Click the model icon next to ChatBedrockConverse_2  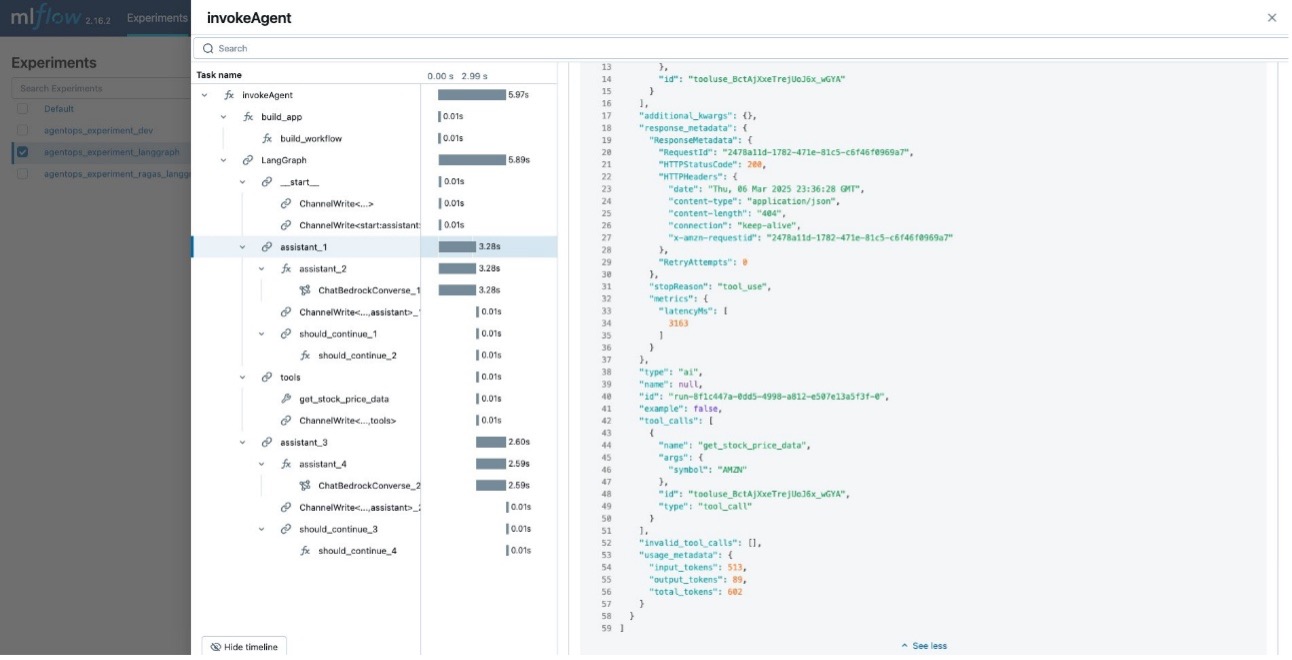click(305, 486)
